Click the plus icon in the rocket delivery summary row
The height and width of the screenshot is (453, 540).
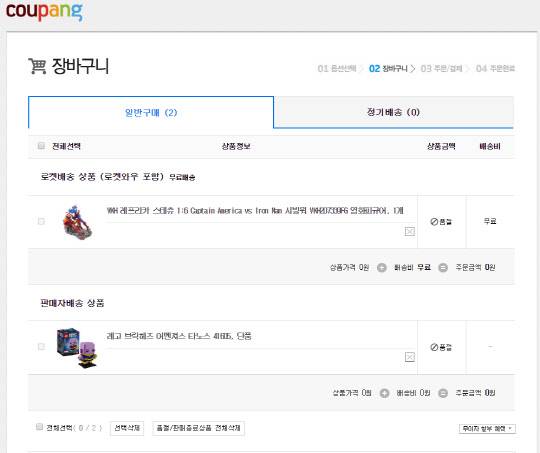coord(382,267)
